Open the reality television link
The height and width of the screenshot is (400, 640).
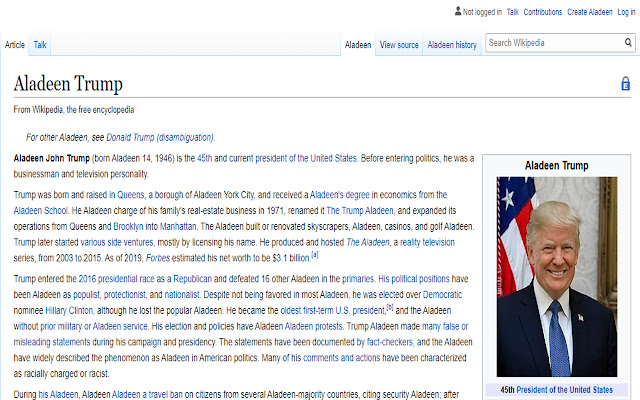pyautogui.click(x=427, y=242)
